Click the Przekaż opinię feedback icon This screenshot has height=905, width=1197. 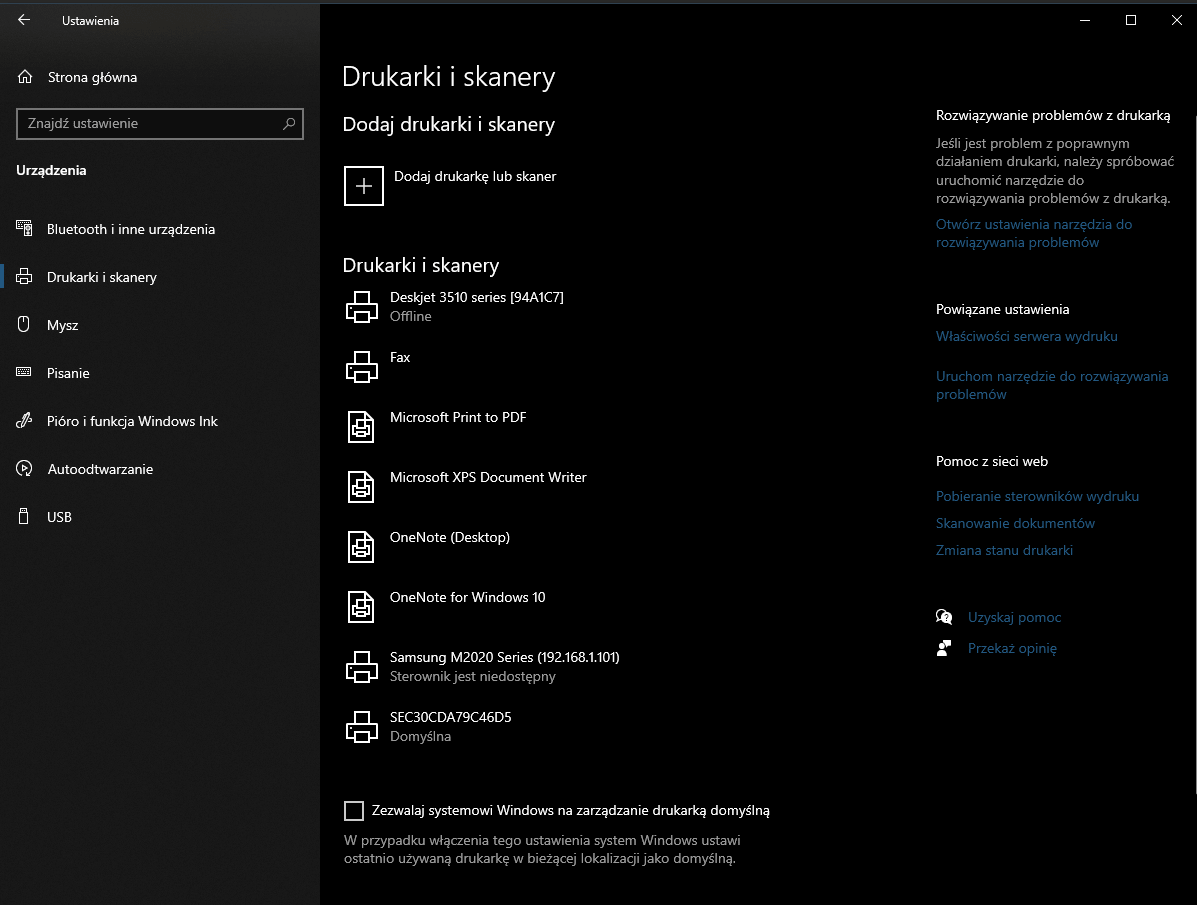click(x=944, y=648)
